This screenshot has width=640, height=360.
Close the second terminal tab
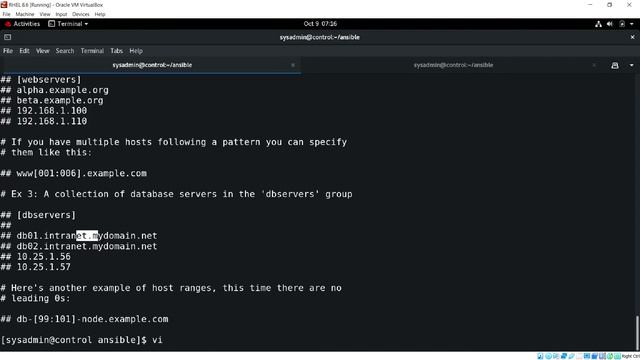[594, 65]
